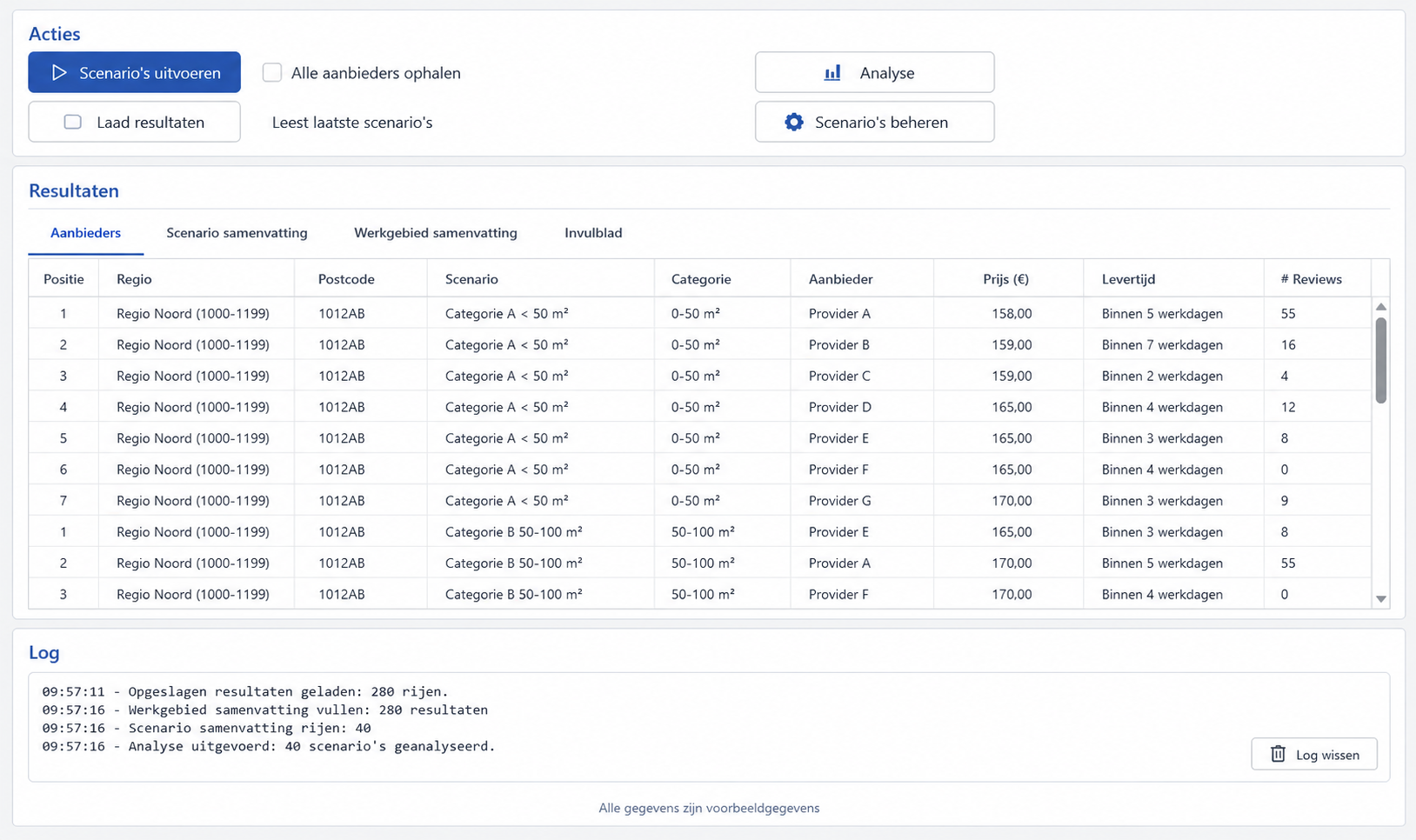Click the Acties section heading
1416x840 pixels.
pyautogui.click(x=55, y=34)
